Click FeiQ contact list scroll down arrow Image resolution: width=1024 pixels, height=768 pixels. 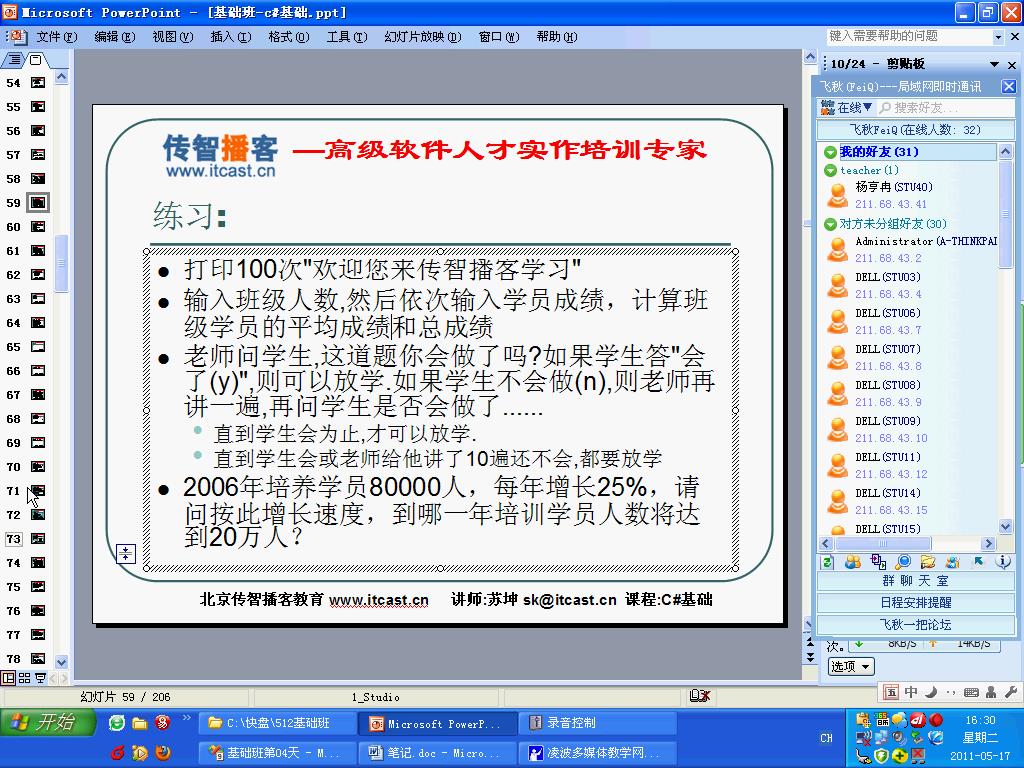tap(1005, 526)
